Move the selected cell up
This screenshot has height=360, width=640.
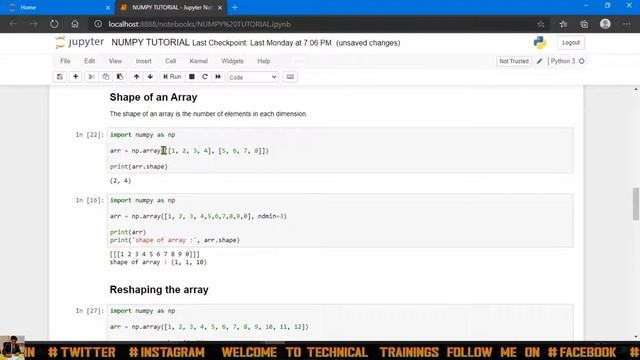click(x=136, y=77)
